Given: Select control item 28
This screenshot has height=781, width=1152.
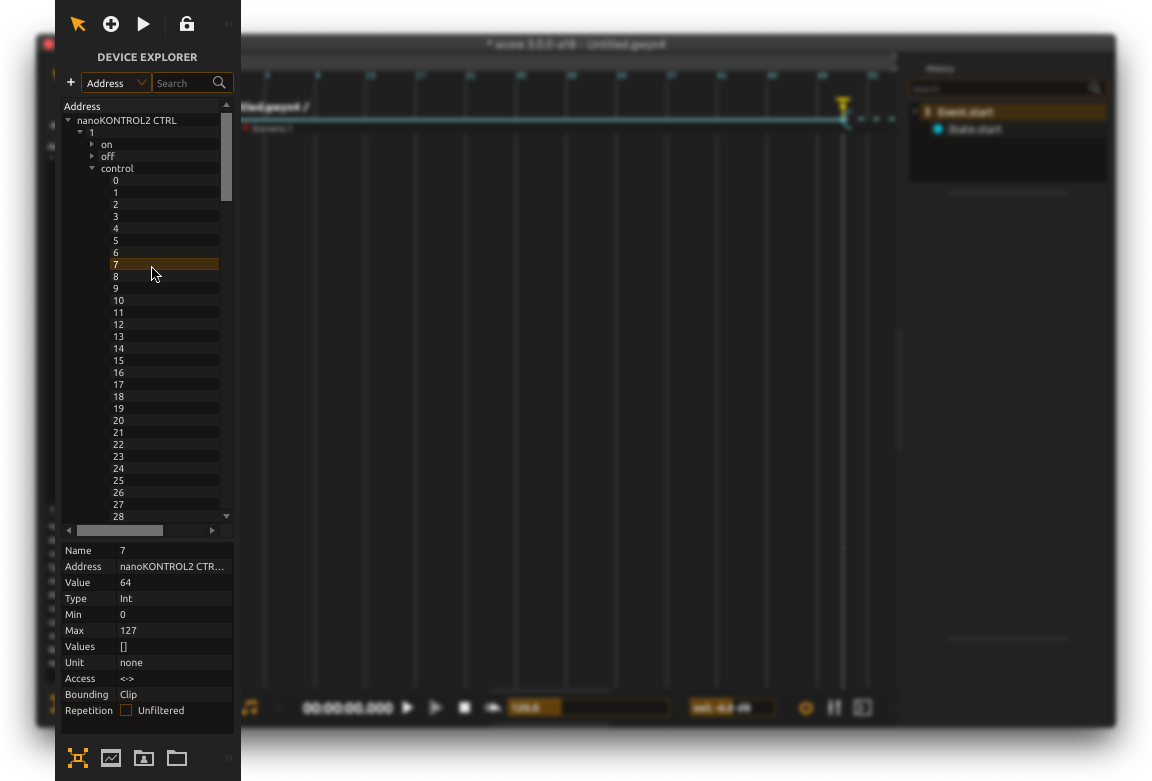Looking at the screenshot, I should click(165, 517).
